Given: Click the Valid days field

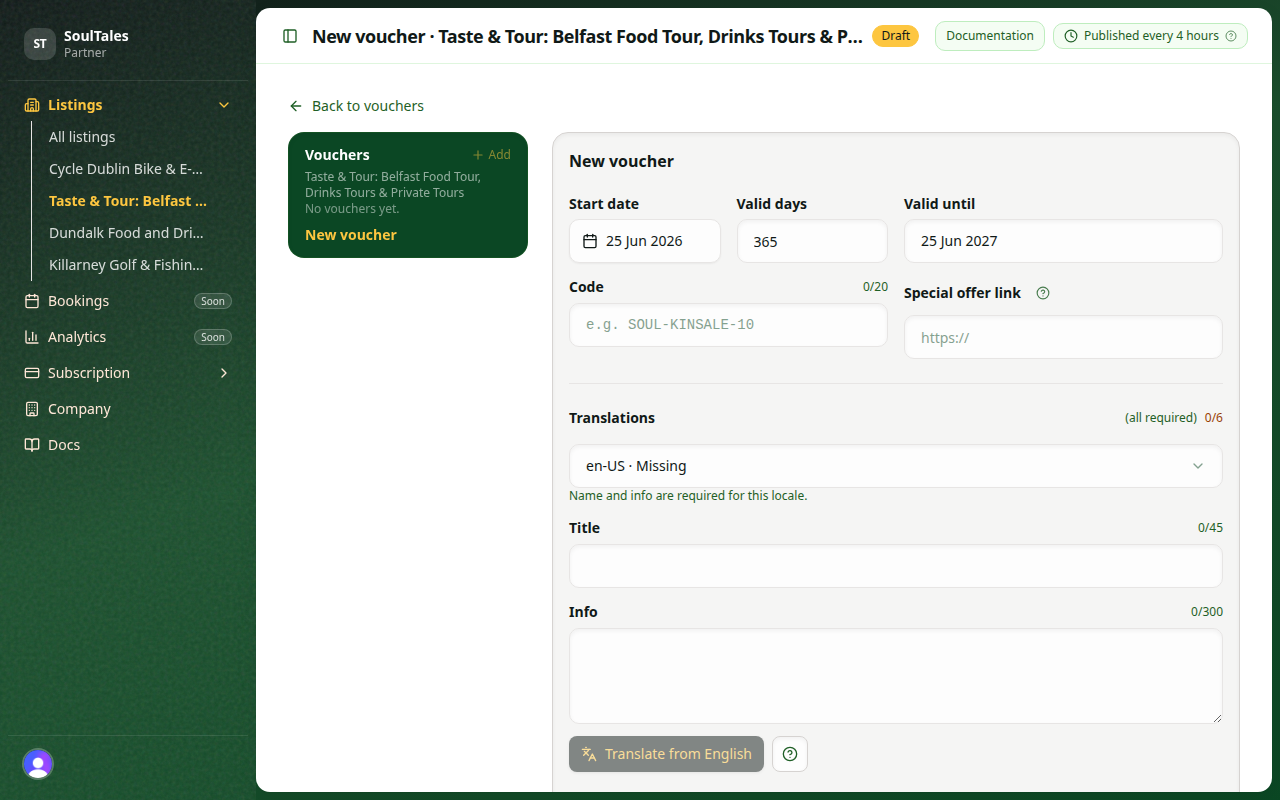Looking at the screenshot, I should (812, 241).
